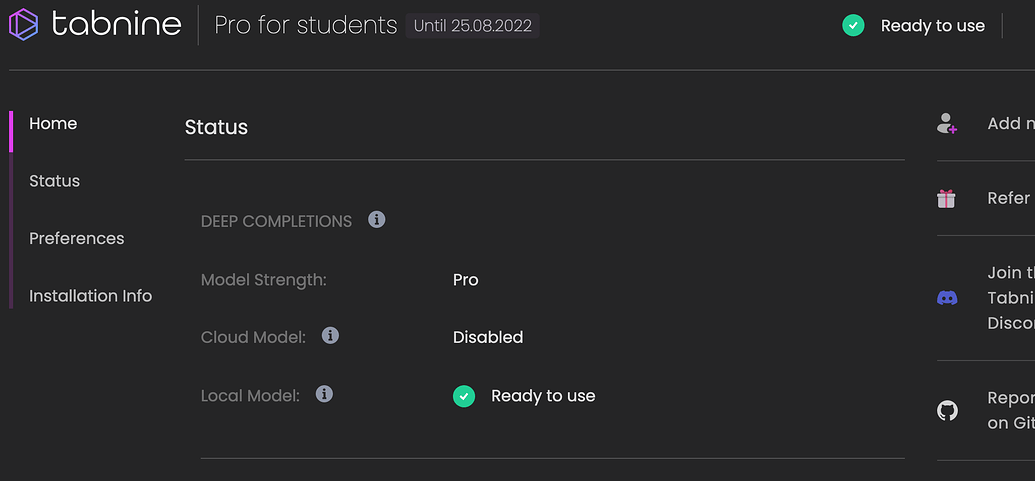This screenshot has height=481, width=1035.
Task: Click the add member person icon
Action: point(947,124)
